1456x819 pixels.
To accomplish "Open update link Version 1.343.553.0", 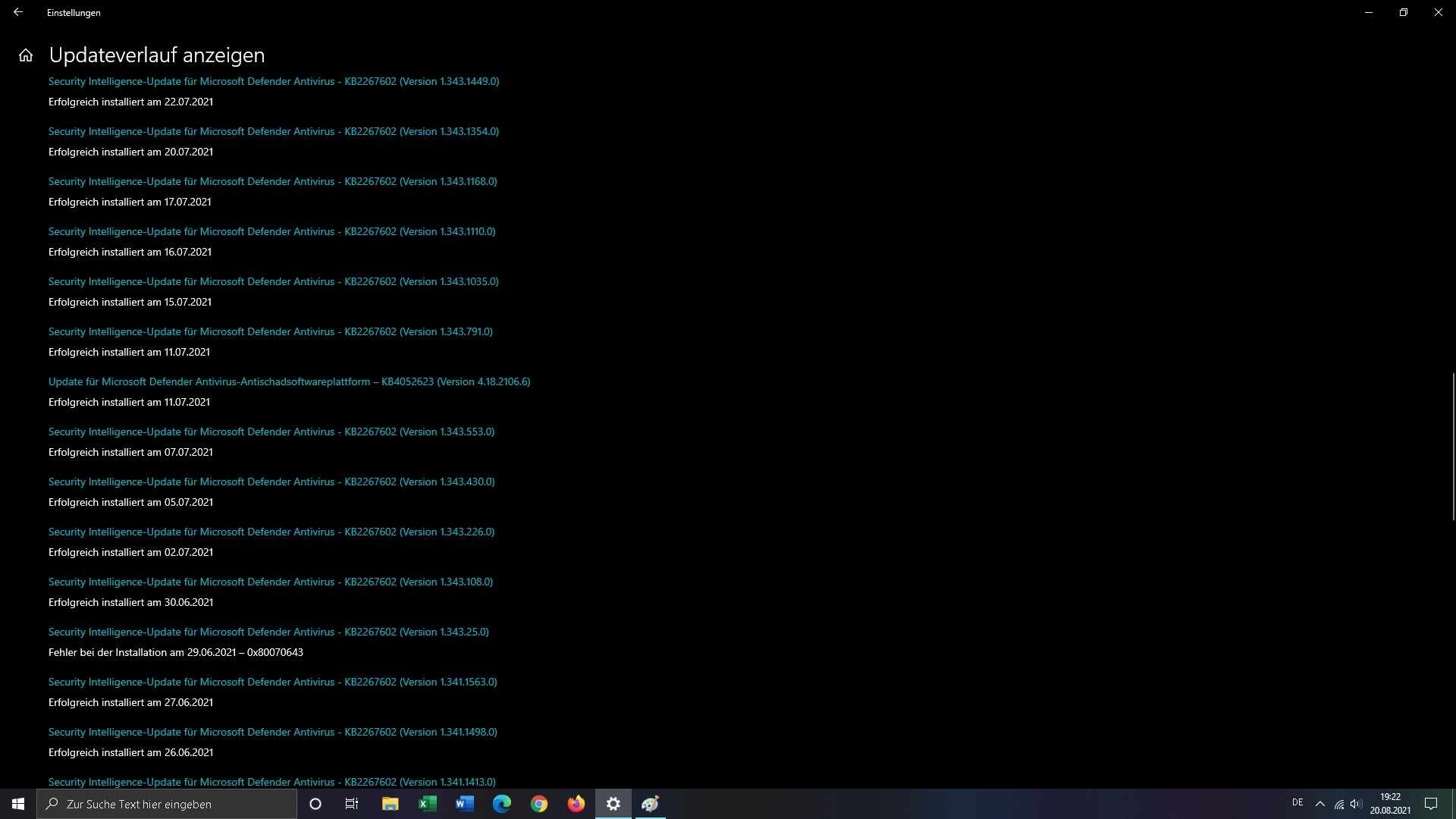I will pyautogui.click(x=271, y=431).
